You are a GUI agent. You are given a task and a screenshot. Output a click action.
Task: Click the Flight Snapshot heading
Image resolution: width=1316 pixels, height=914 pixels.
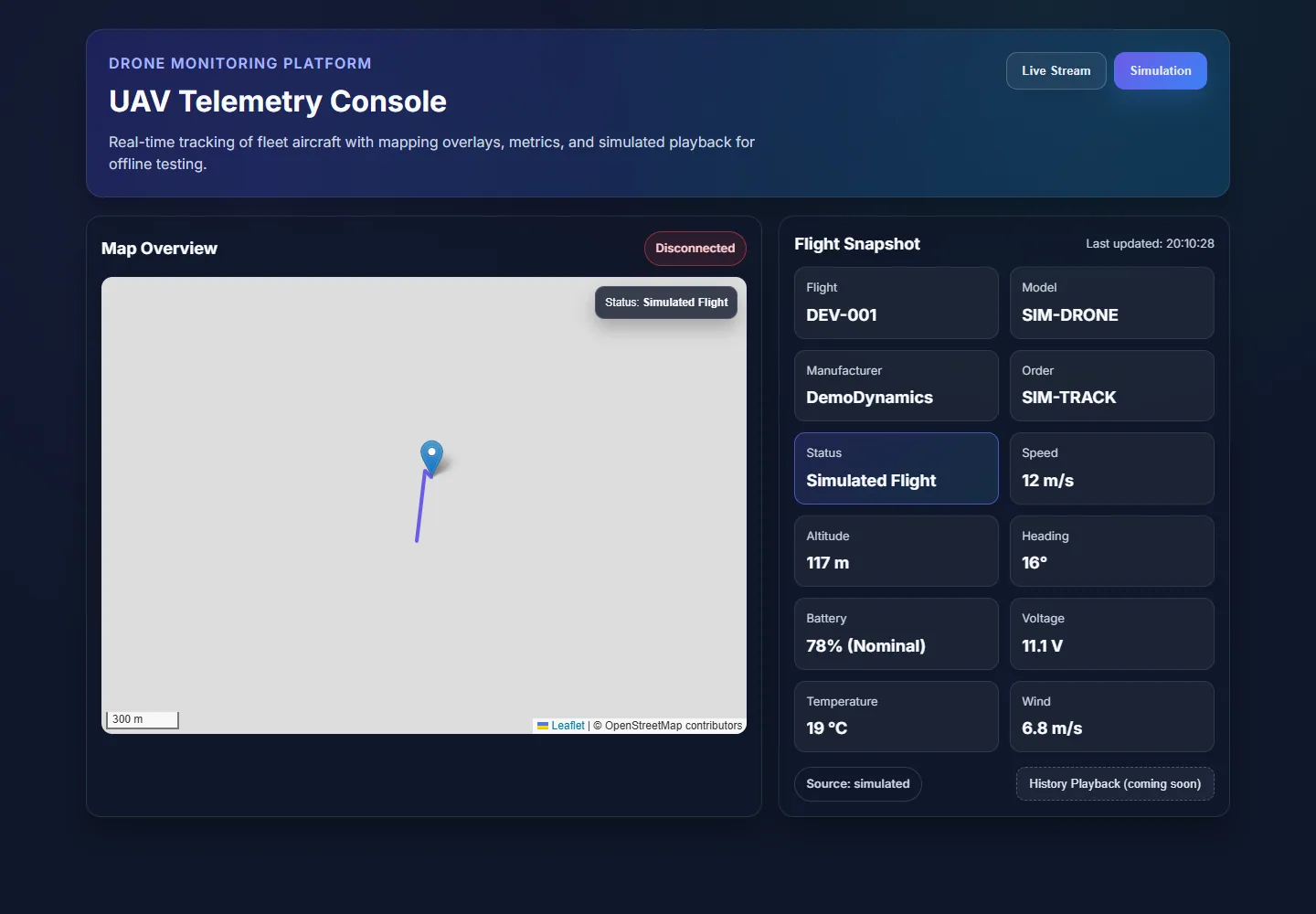click(857, 244)
